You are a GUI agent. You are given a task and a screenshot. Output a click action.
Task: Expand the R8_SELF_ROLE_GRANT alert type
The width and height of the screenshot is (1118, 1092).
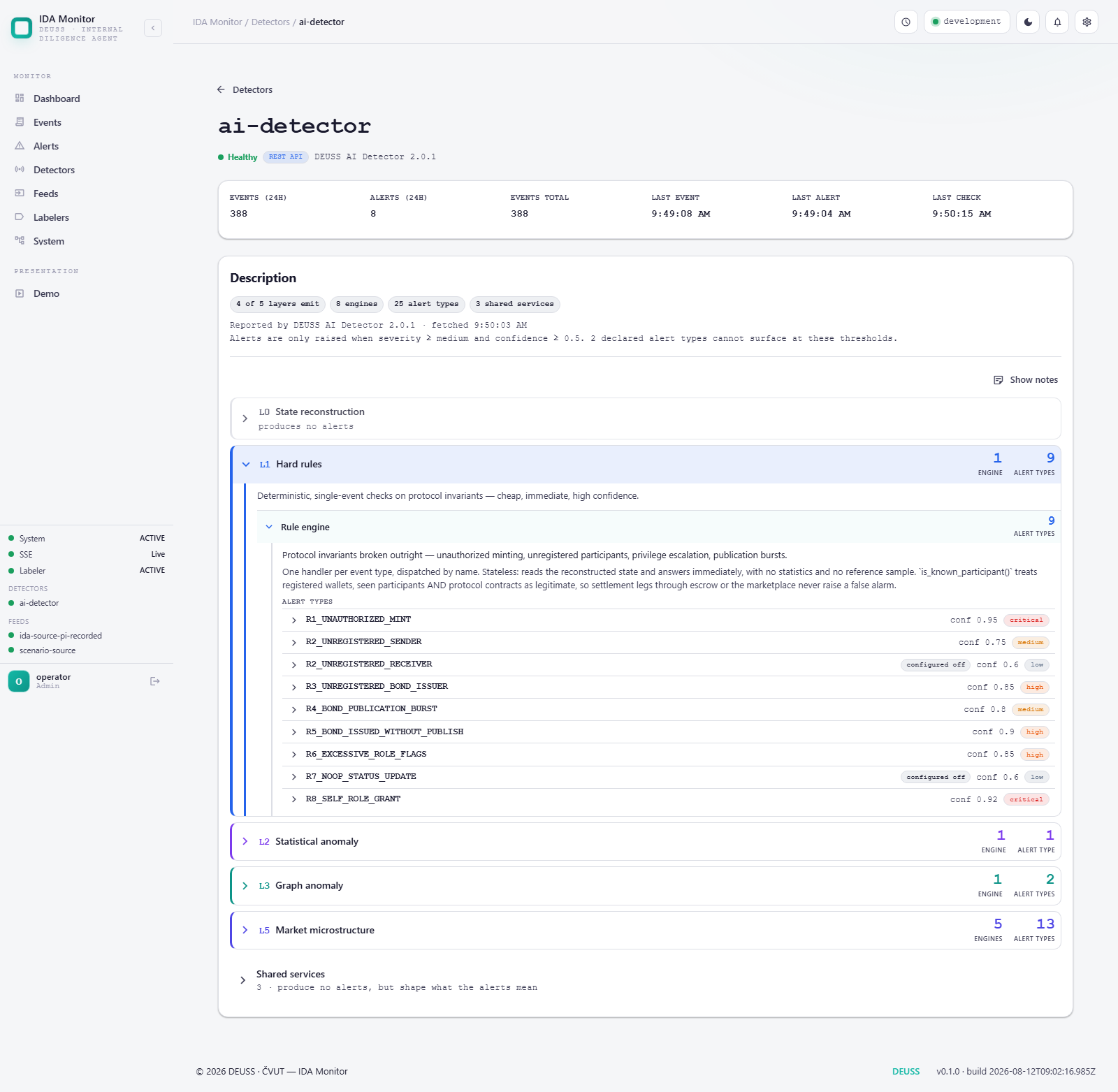[x=669, y=799]
